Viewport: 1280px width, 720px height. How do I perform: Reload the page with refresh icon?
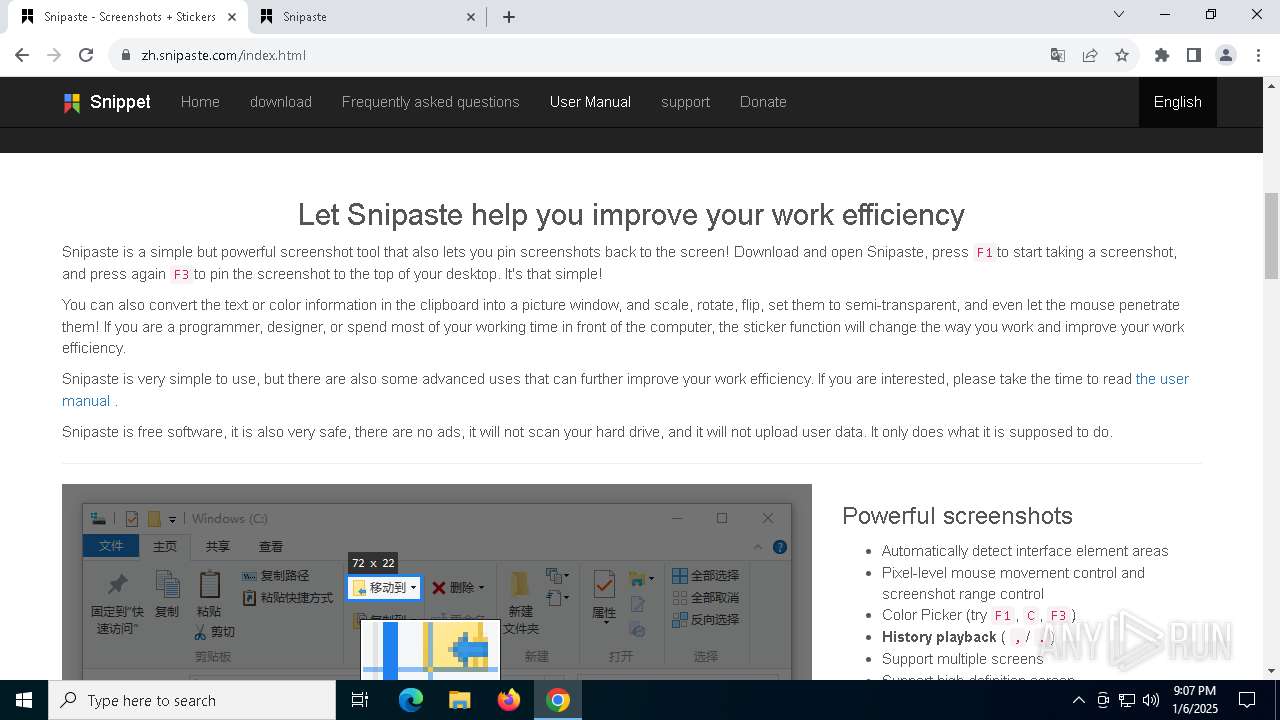pos(86,55)
